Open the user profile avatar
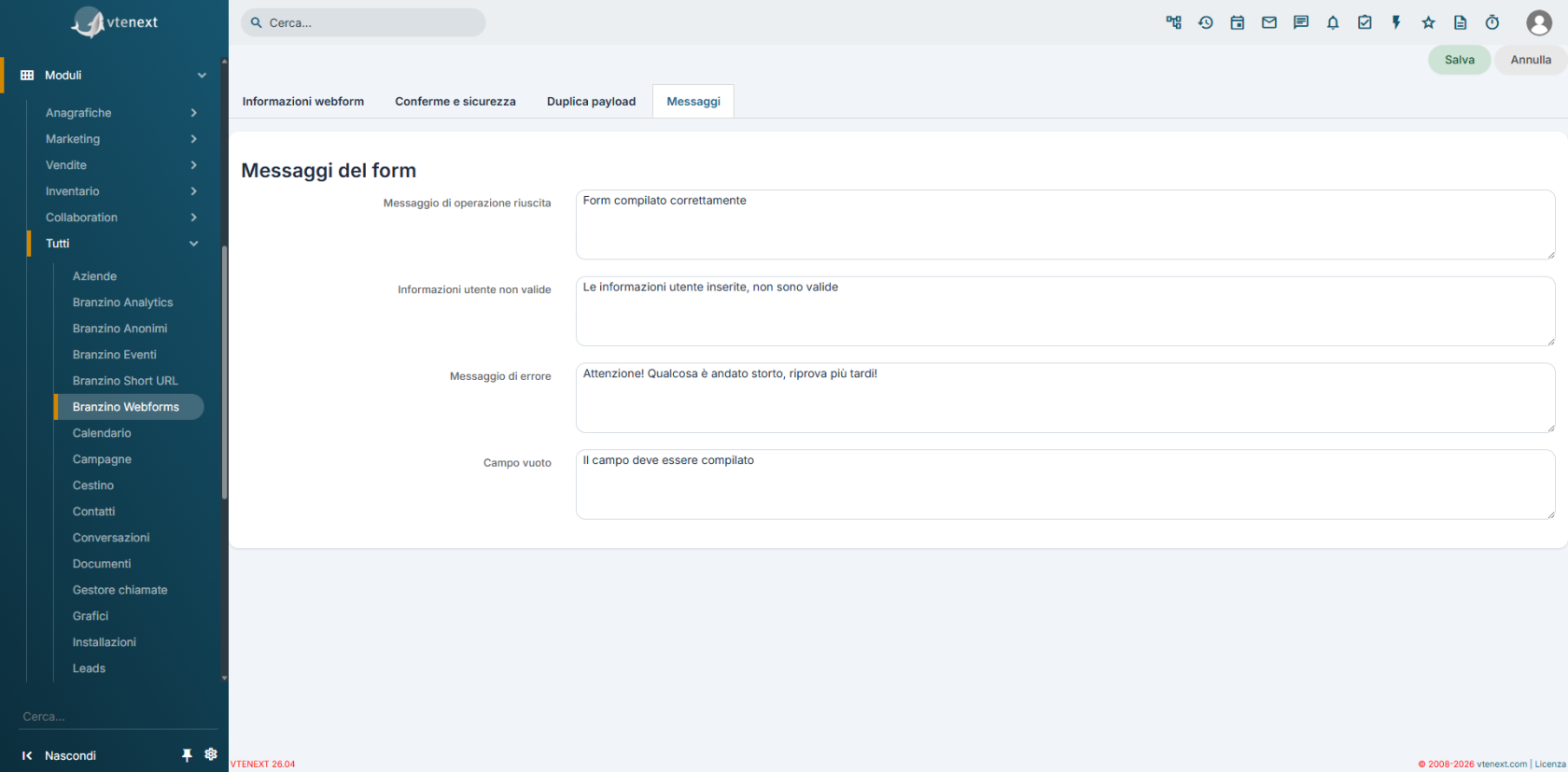Screen dimensions: 1568x772 coord(1539,22)
